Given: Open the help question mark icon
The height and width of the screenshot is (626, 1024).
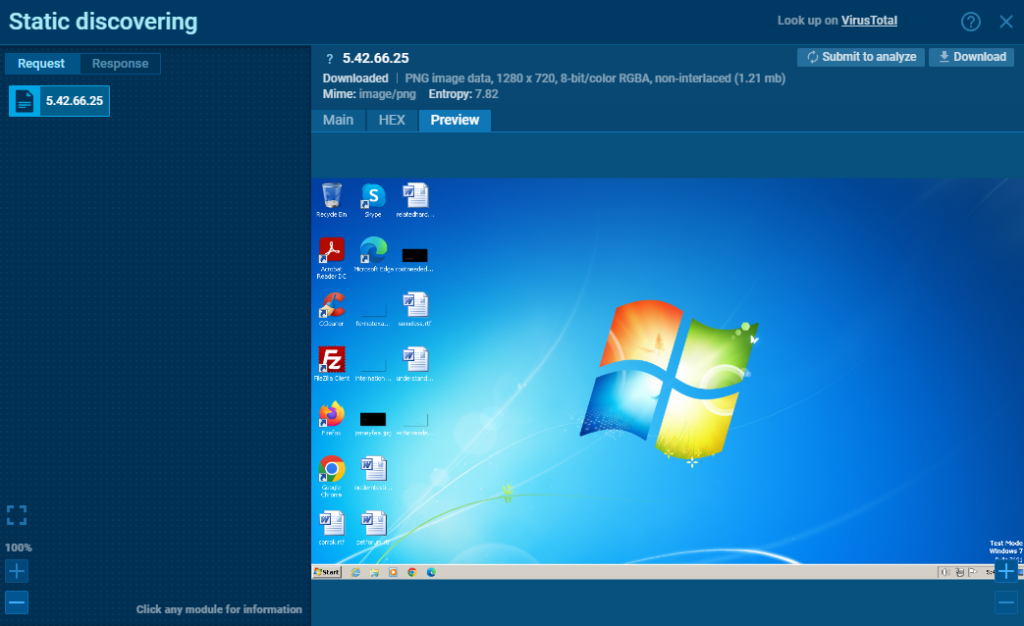Looking at the screenshot, I should [x=970, y=22].
